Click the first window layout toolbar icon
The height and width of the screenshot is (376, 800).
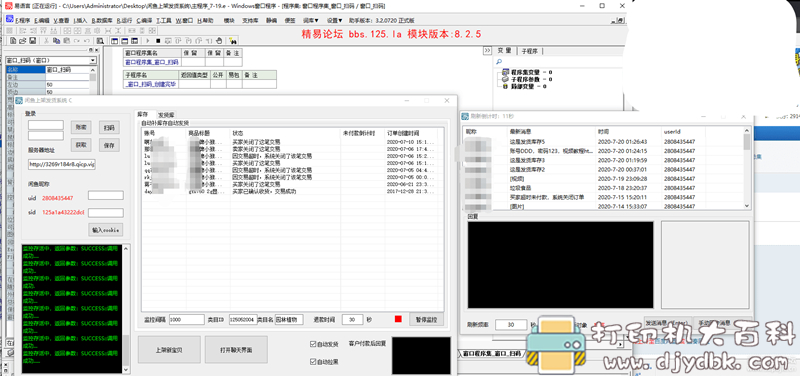coord(114,40)
